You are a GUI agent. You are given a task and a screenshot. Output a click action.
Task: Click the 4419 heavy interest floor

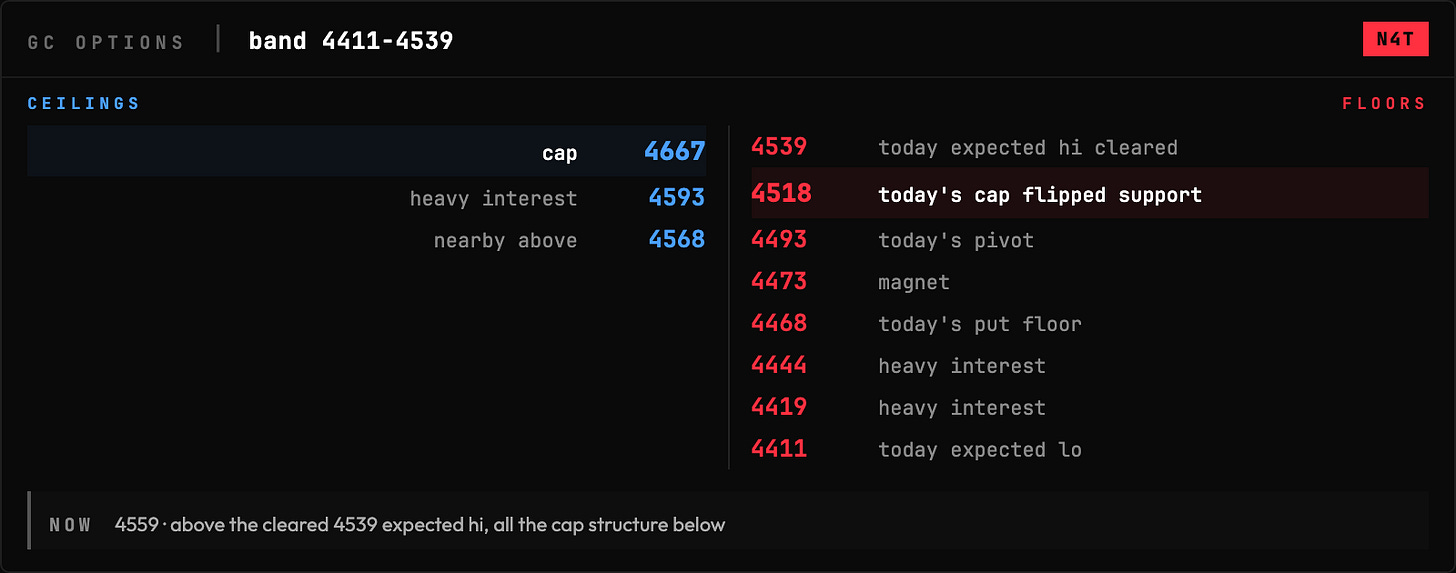pyautogui.click(x=1090, y=408)
